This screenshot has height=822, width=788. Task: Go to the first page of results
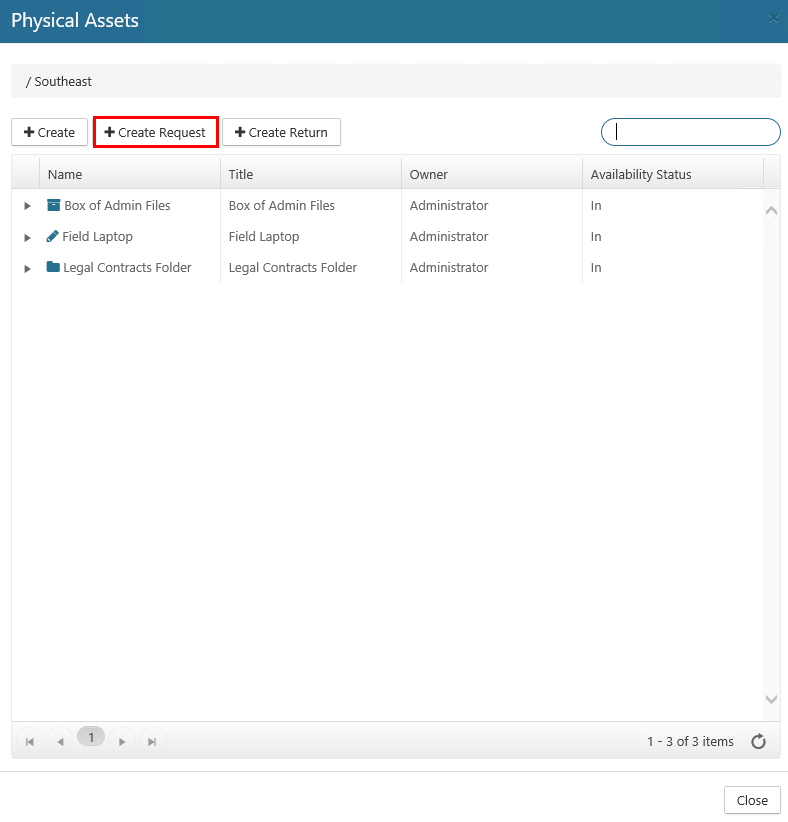pyautogui.click(x=30, y=741)
